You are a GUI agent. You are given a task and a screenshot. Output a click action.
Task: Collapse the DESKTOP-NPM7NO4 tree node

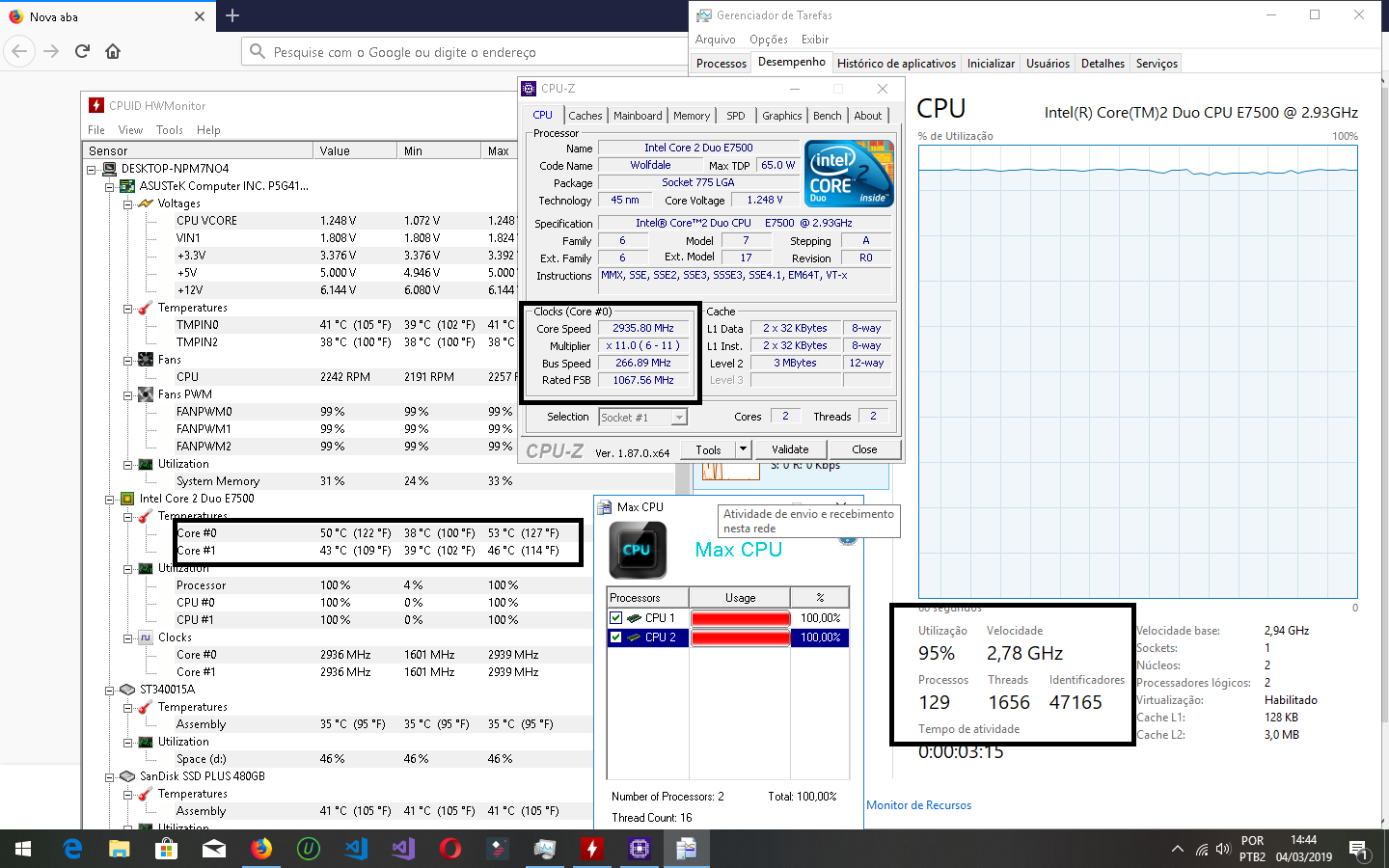92,169
